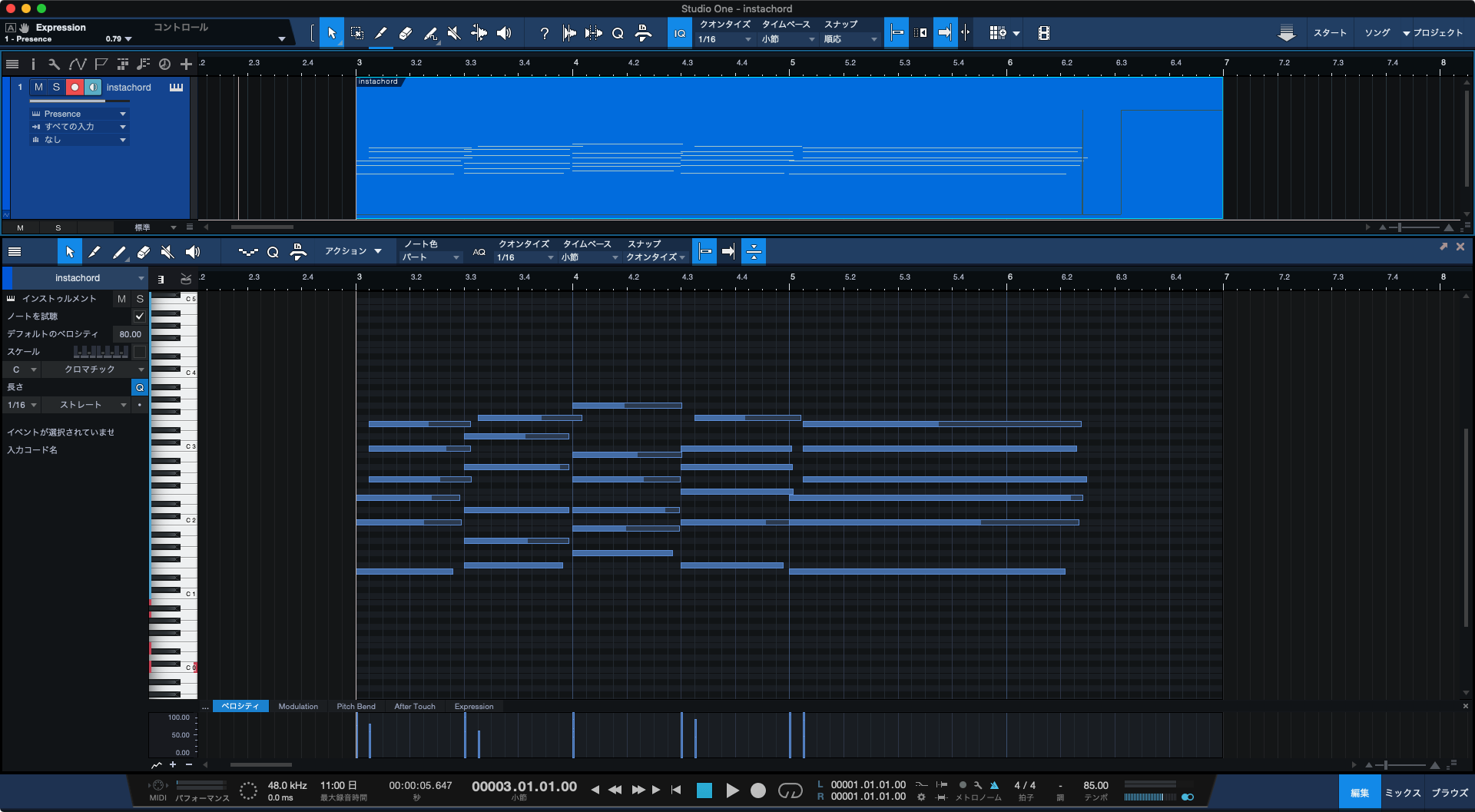Click the Play button in transport

(732, 790)
